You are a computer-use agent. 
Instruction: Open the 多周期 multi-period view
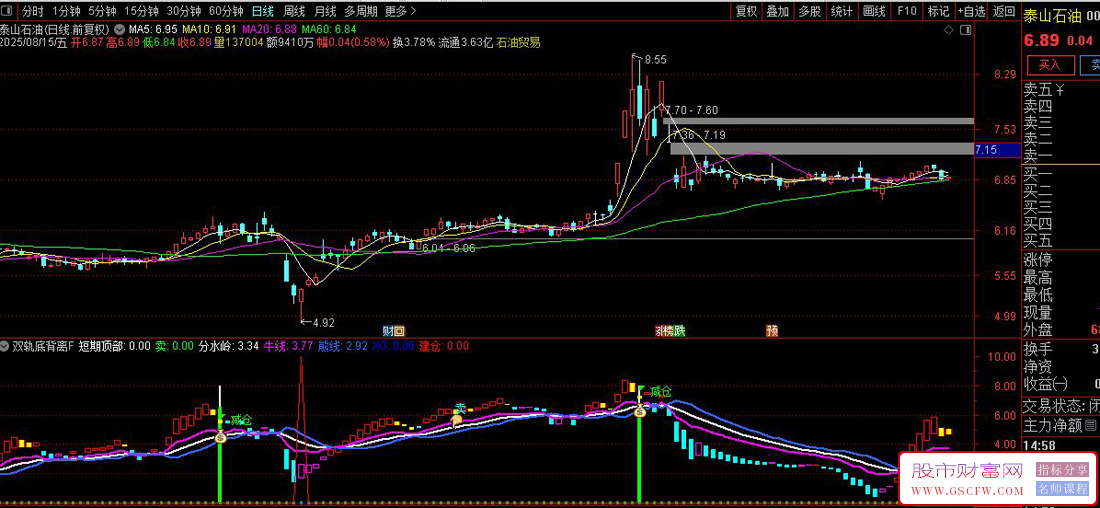point(361,11)
